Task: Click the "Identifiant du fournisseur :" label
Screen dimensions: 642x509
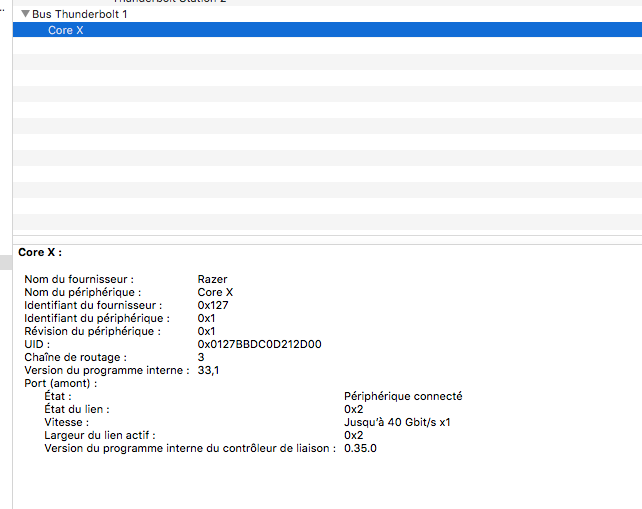Action: [93, 305]
